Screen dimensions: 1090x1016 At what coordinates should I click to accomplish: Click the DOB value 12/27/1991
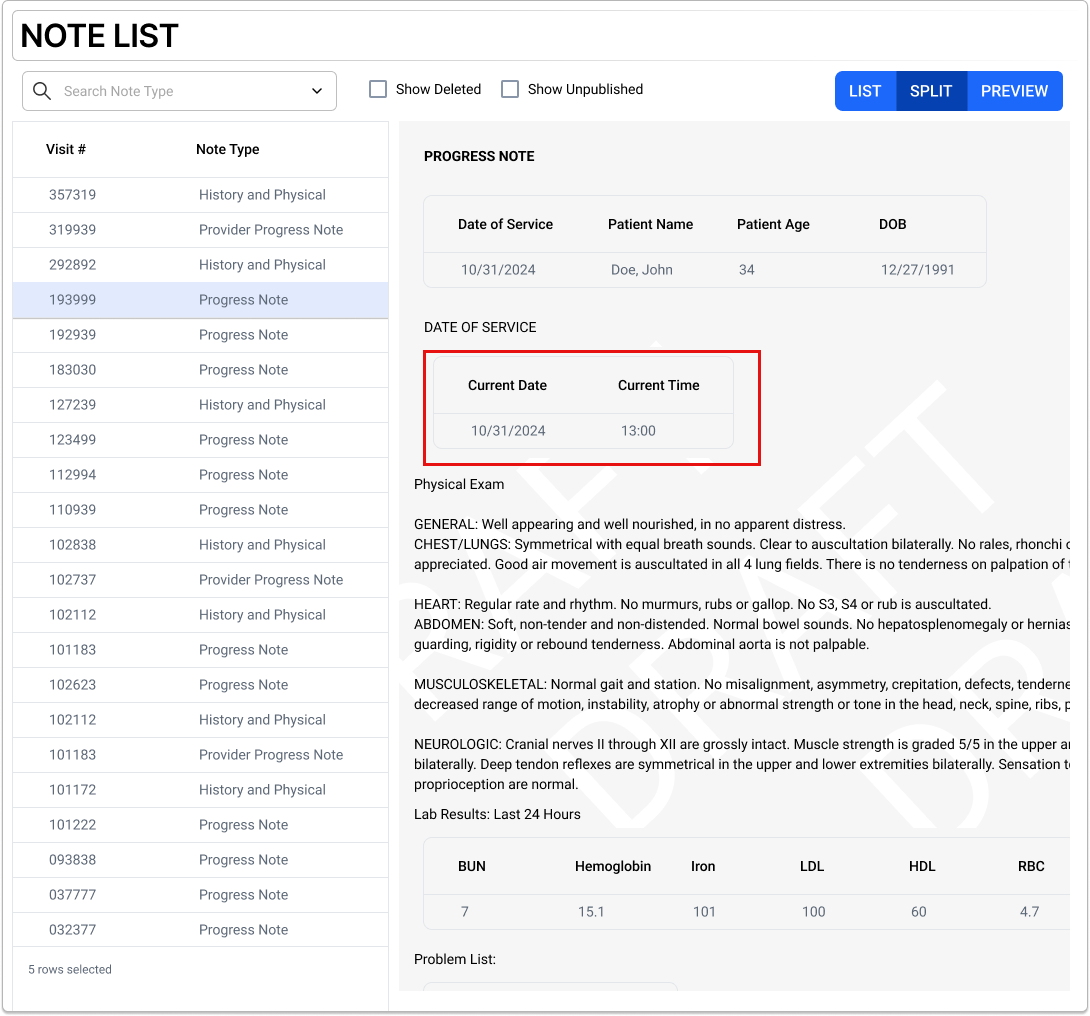(x=918, y=270)
